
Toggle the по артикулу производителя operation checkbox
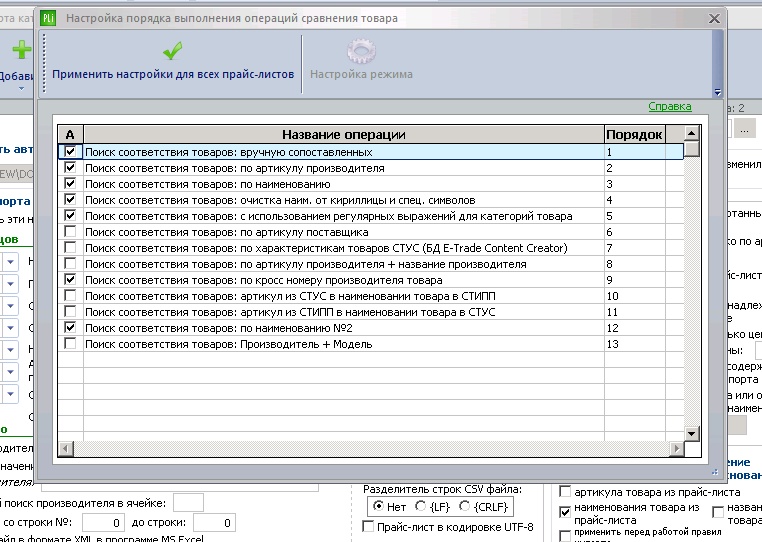click(x=70, y=168)
